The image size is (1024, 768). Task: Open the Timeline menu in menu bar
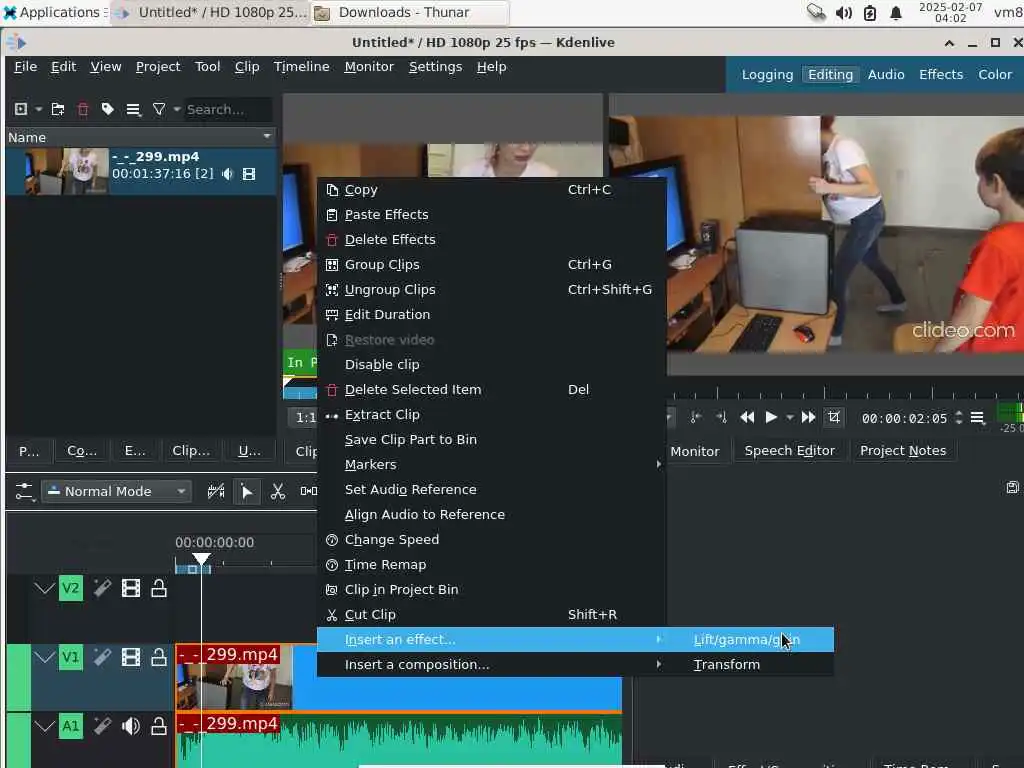click(x=301, y=67)
